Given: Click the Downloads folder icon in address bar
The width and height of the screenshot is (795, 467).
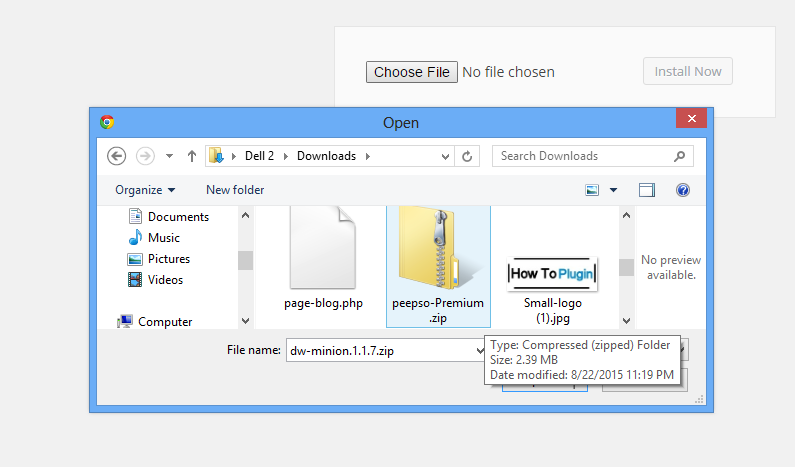Looking at the screenshot, I should coord(216,156).
